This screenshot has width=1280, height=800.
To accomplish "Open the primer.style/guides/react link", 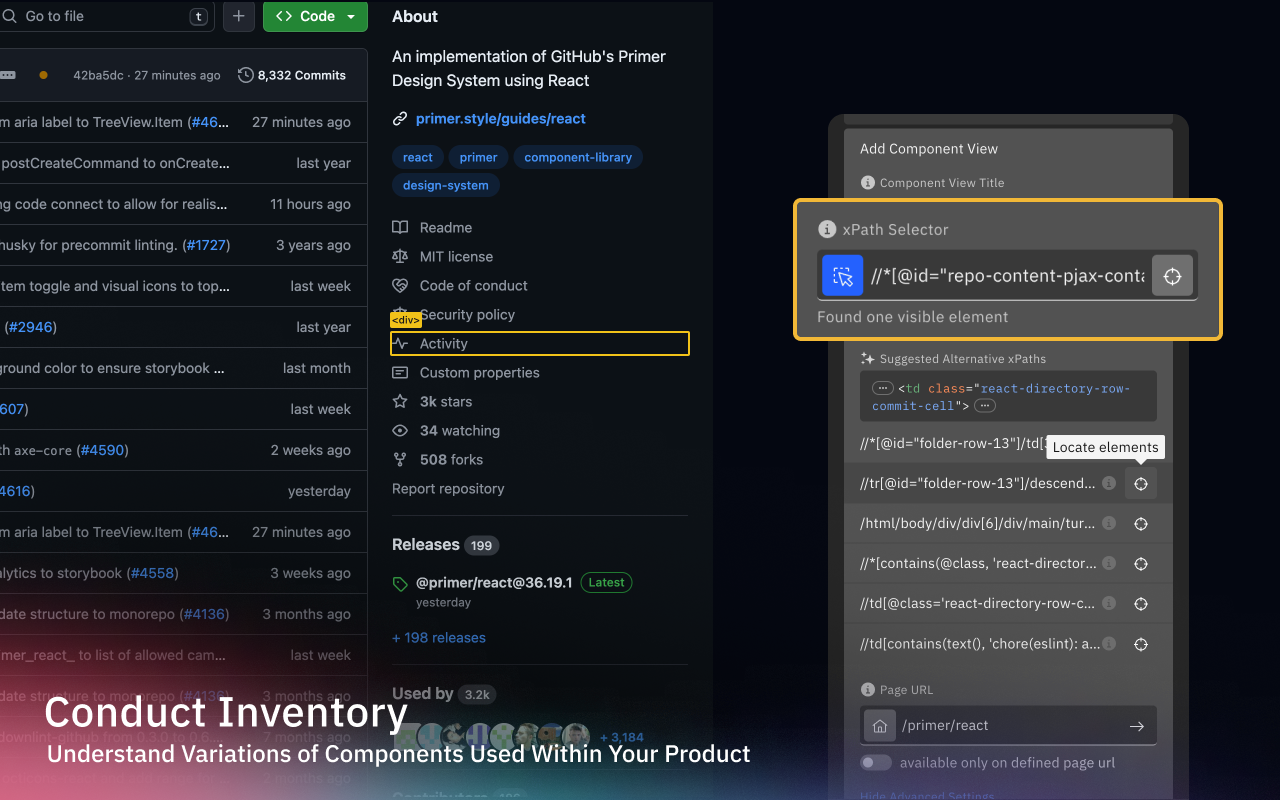I will click(x=500, y=119).
